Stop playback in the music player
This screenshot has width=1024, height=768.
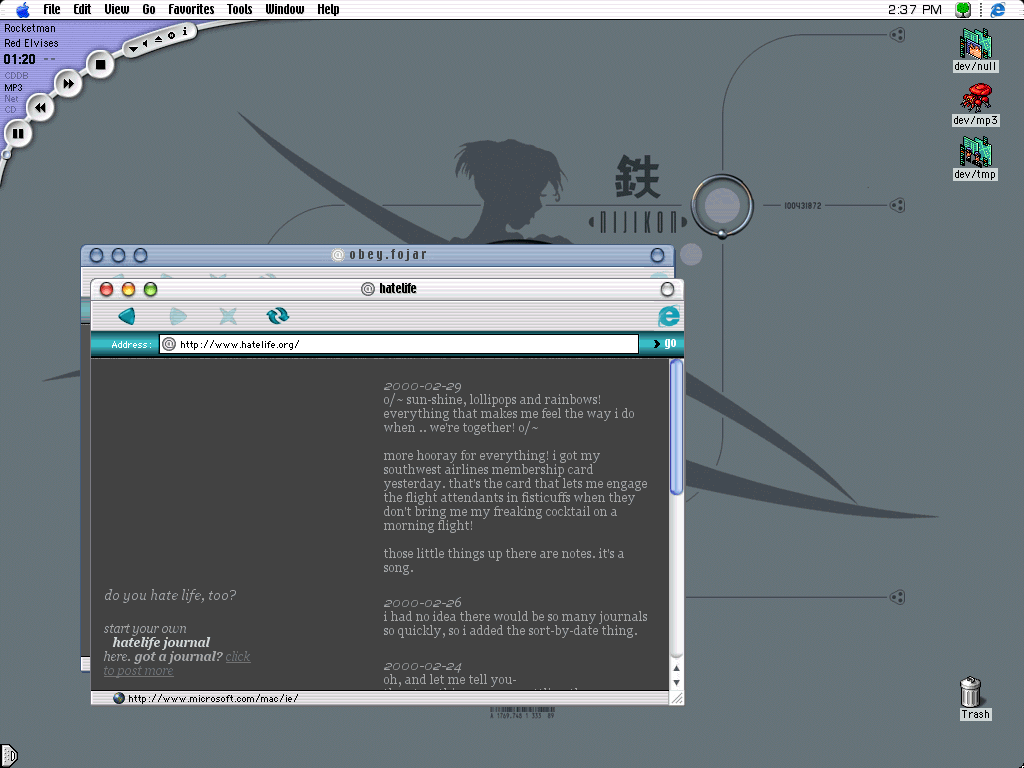click(x=99, y=65)
